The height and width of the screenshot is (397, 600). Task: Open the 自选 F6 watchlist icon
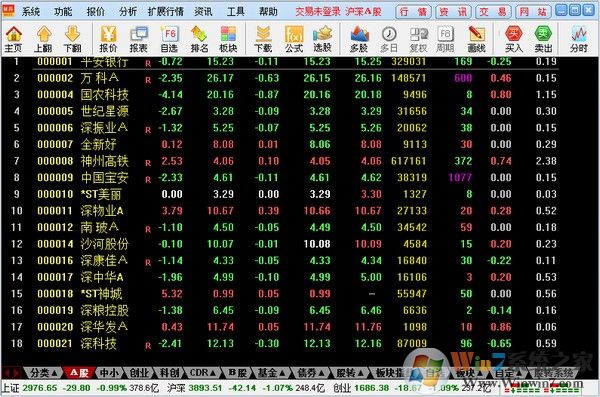(169, 39)
